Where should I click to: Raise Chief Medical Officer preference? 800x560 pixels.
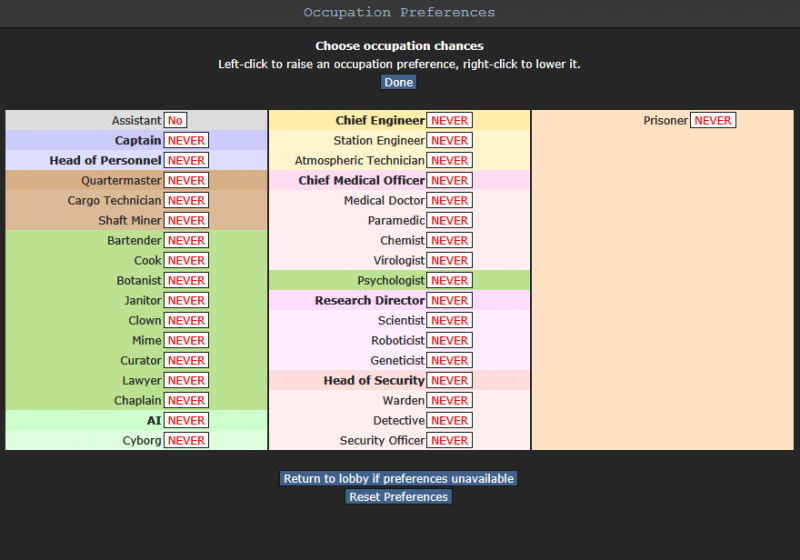tap(450, 180)
